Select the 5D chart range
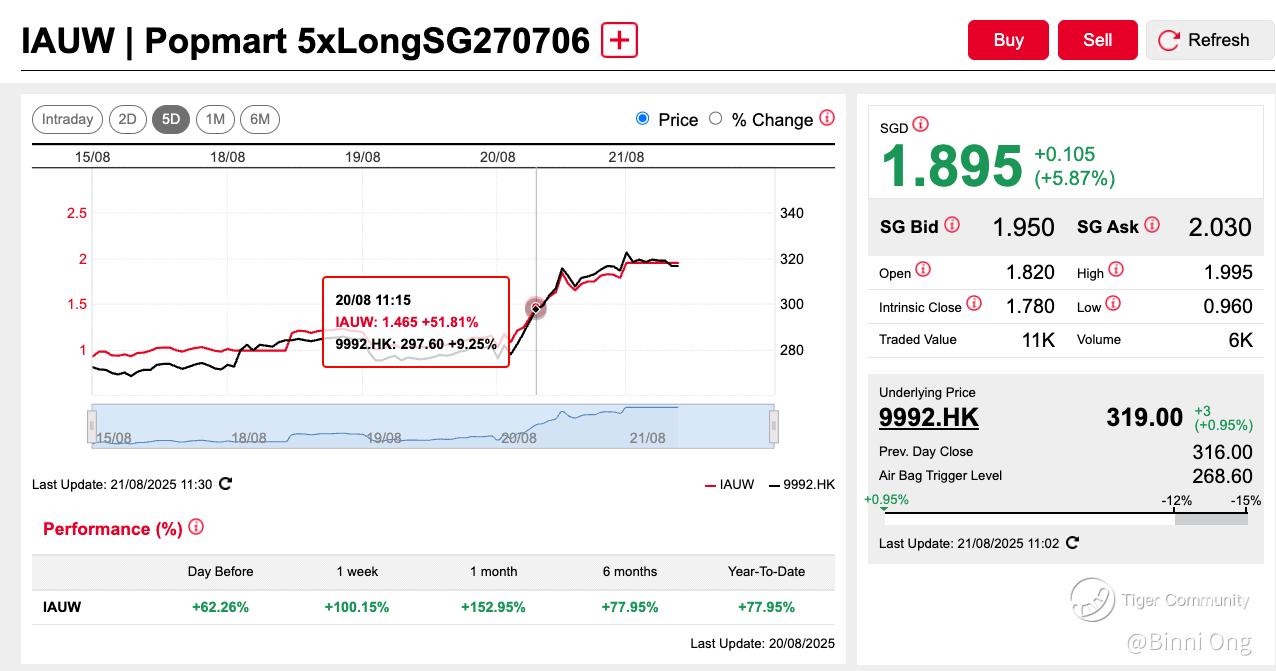Image resolution: width=1276 pixels, height=671 pixels. [171, 119]
